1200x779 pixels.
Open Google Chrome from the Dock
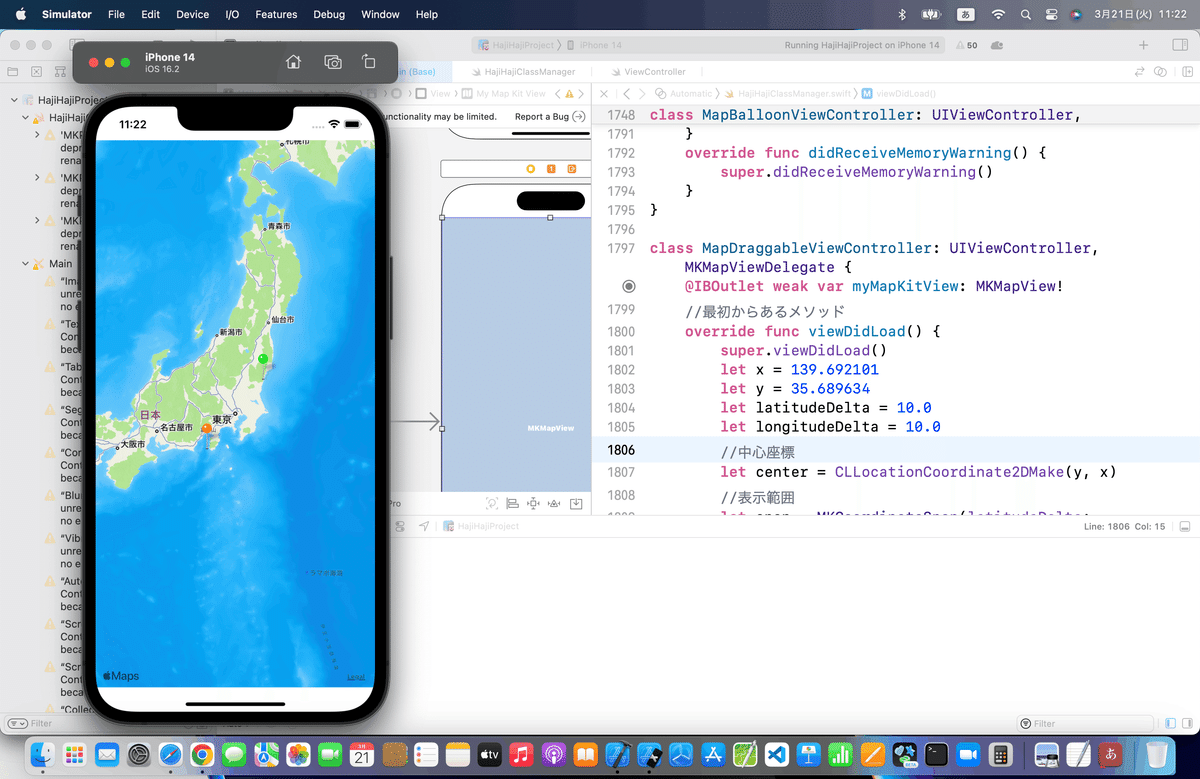click(201, 753)
